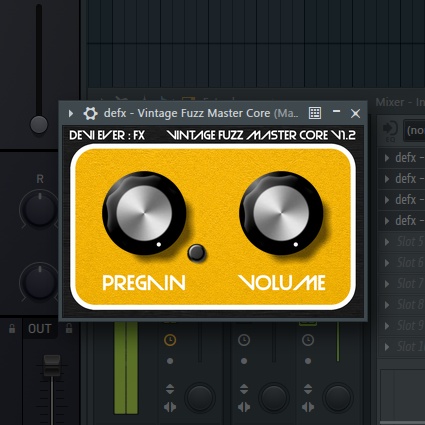Screen dimensions: 425x425
Task: Click the DEVI EVER : FX logo text
Action: (x=107, y=135)
